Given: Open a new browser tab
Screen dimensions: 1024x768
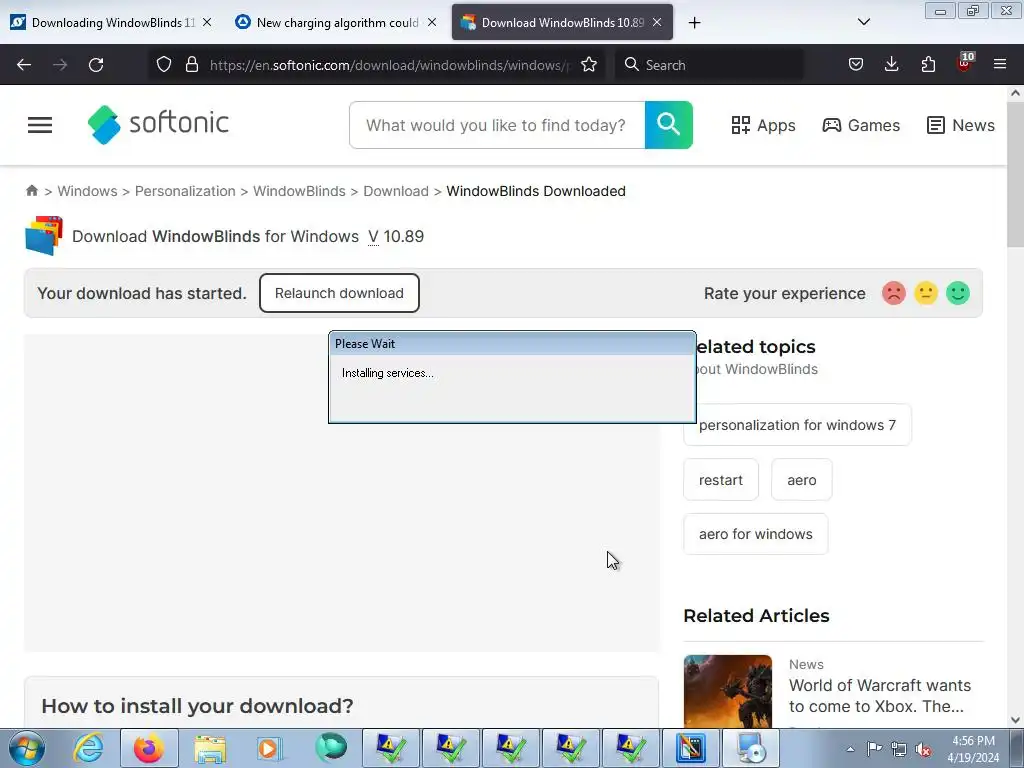Looking at the screenshot, I should 694,23.
